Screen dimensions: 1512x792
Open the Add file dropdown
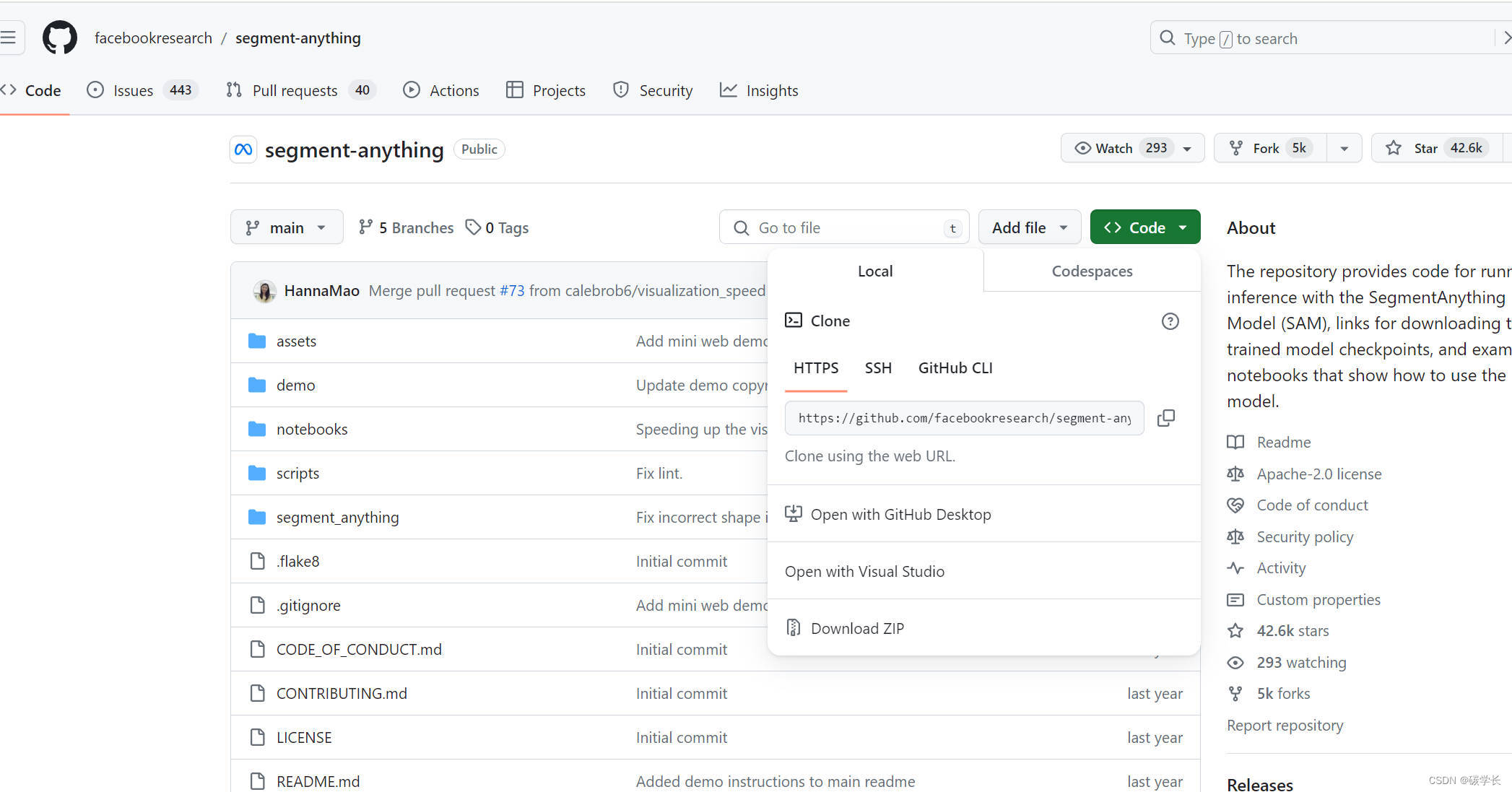point(1029,227)
